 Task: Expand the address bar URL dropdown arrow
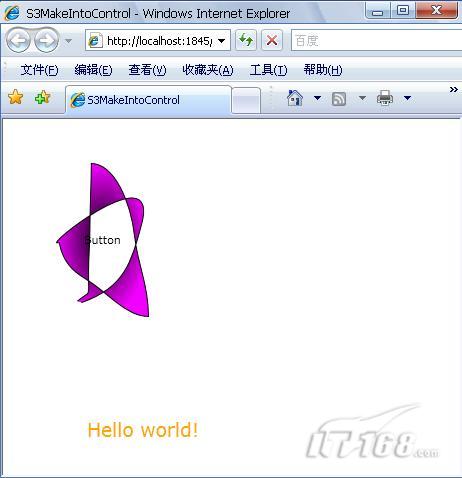(x=221, y=41)
